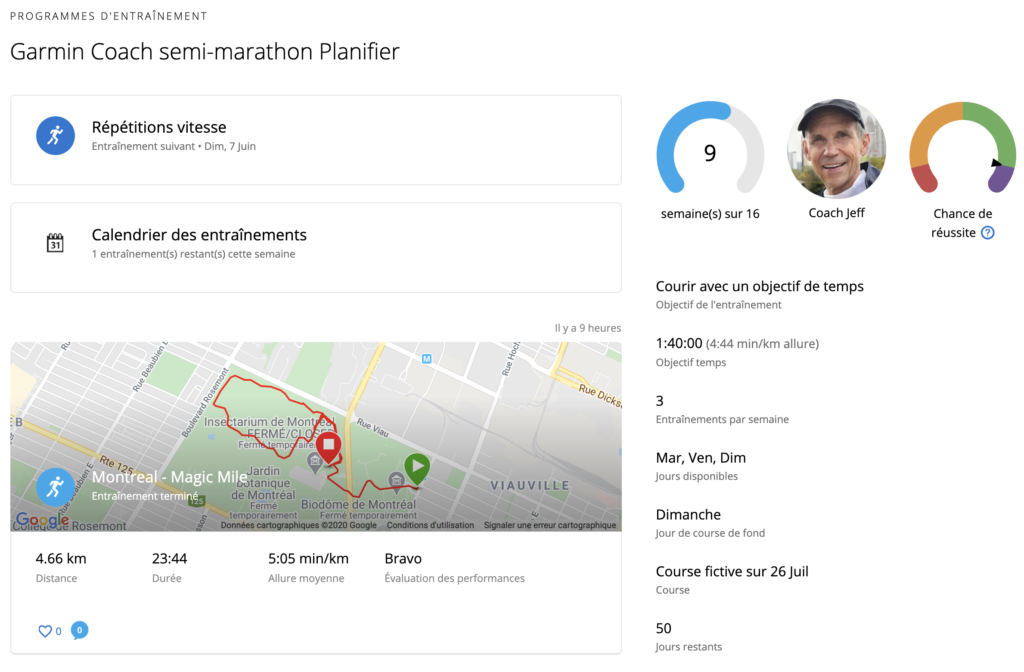
Task: Click the green start marker on the map
Action: [417, 469]
